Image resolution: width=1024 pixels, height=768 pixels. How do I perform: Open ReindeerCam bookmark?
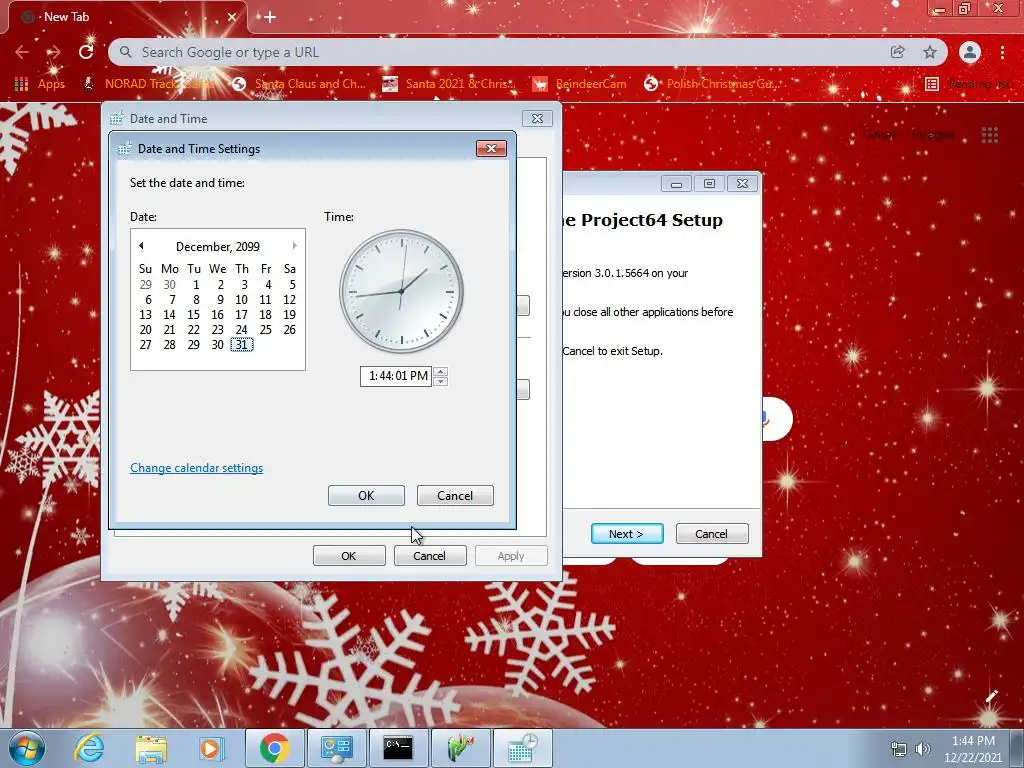[x=579, y=84]
